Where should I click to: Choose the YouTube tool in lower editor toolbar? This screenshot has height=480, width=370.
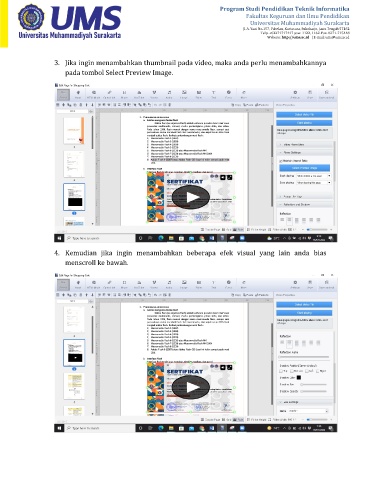click(139, 284)
